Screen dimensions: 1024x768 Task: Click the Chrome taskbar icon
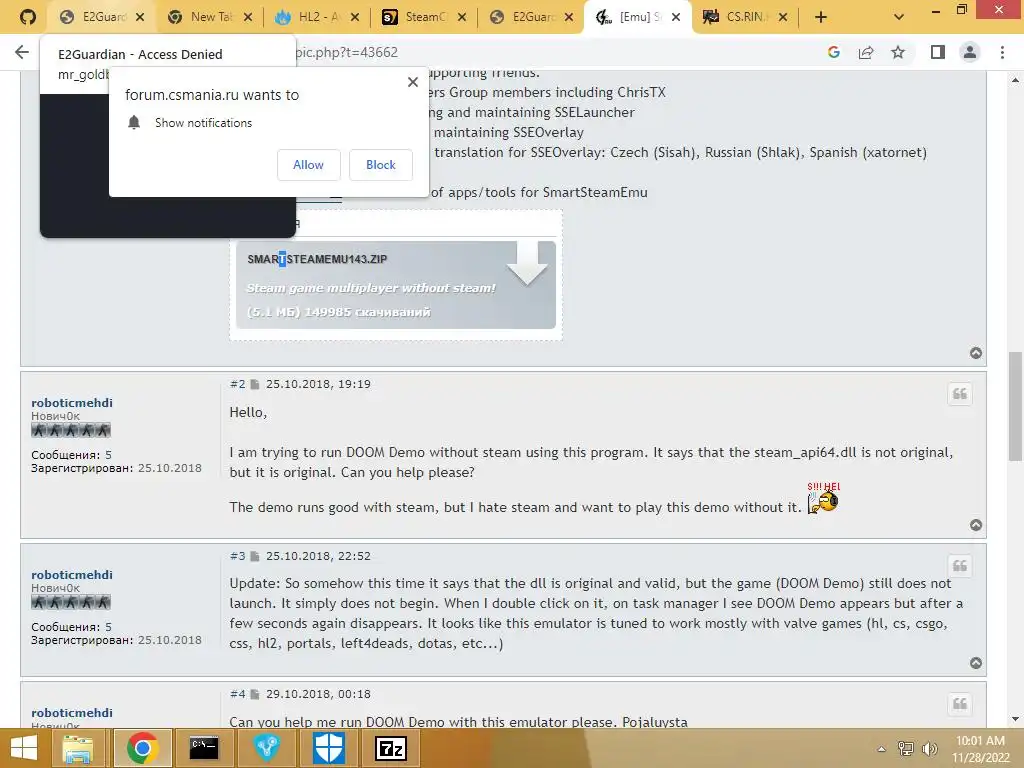pos(142,748)
